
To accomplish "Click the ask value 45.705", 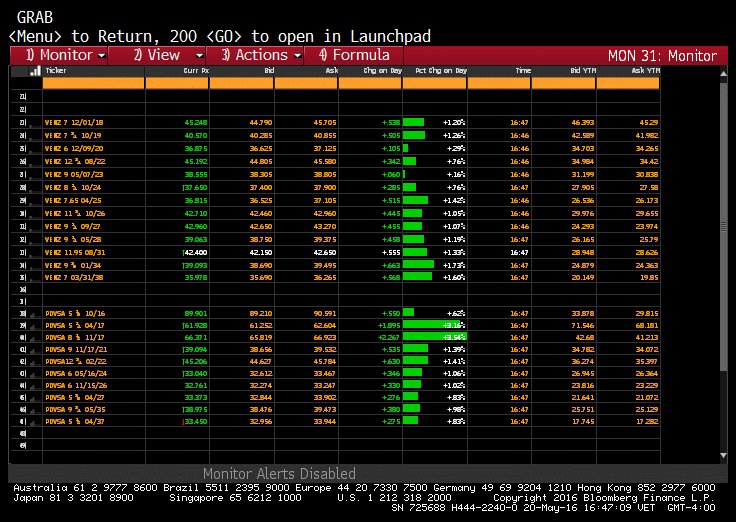I will [325, 123].
